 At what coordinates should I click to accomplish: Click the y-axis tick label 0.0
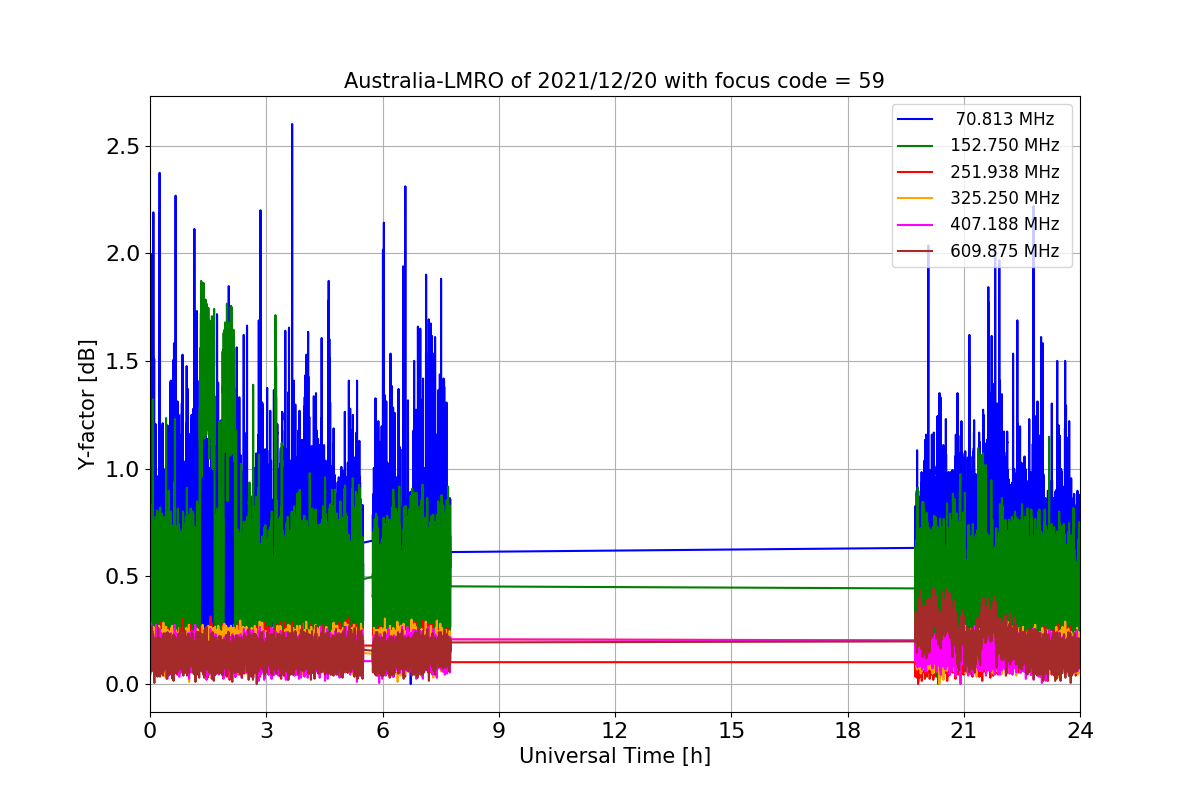point(122,685)
